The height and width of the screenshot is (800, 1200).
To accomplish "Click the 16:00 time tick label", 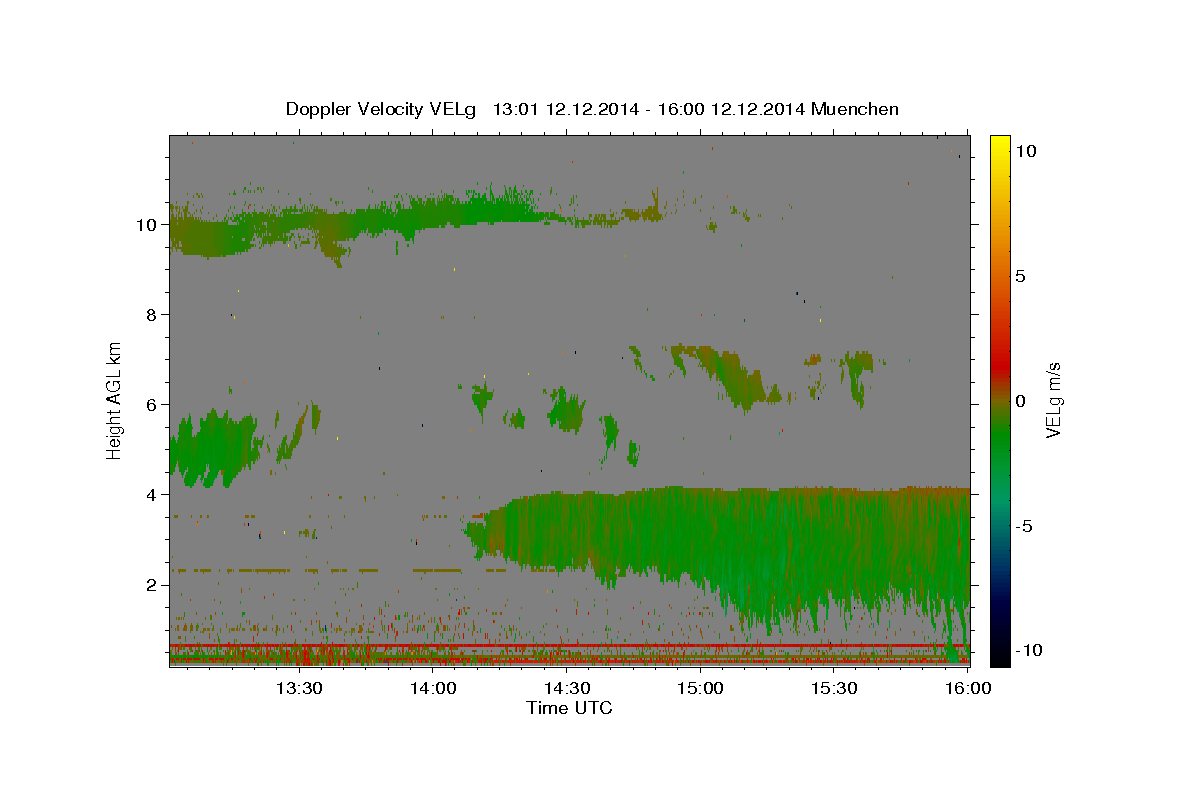I will (x=969, y=688).
